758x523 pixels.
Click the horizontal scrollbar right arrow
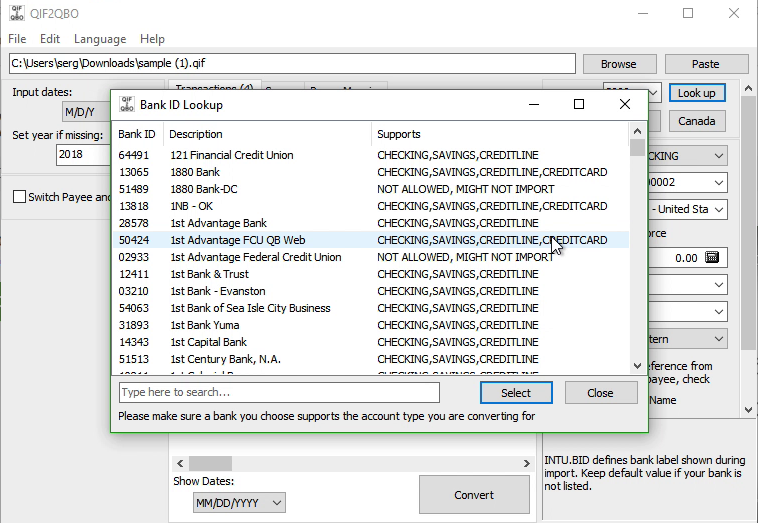click(x=526, y=463)
